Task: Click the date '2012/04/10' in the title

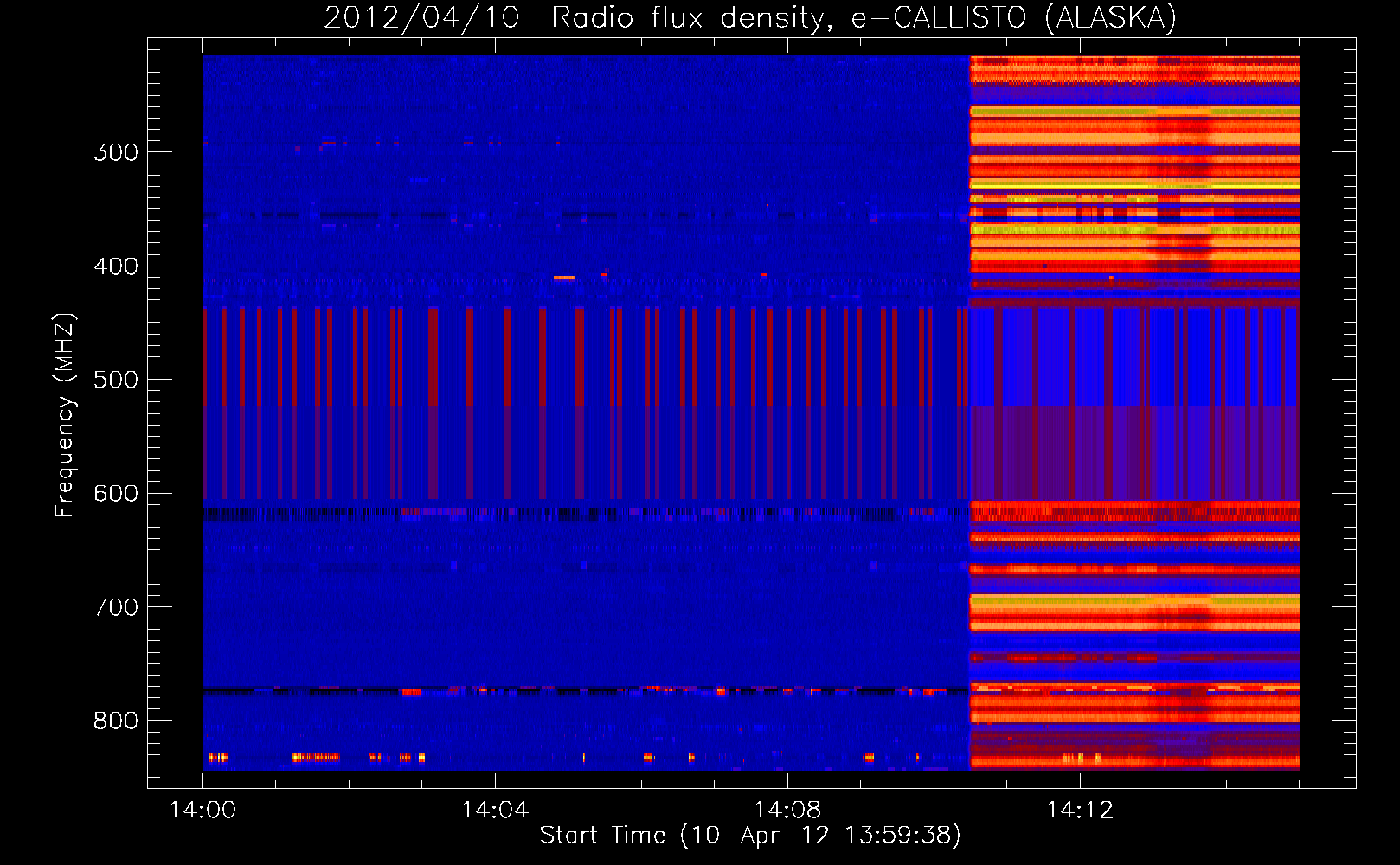Action: (421, 17)
